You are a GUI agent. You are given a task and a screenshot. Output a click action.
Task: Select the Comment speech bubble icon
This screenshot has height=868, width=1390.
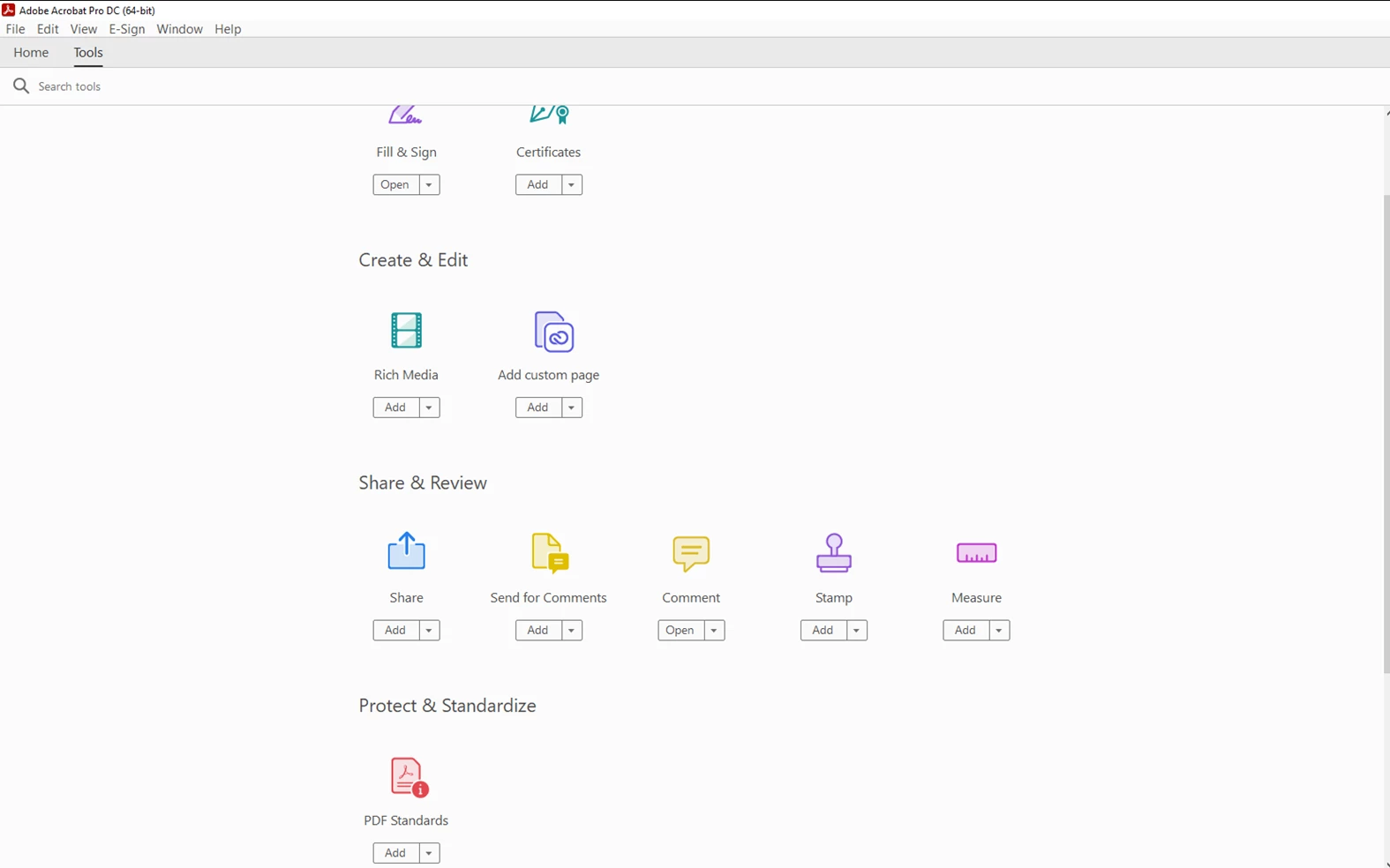(691, 554)
